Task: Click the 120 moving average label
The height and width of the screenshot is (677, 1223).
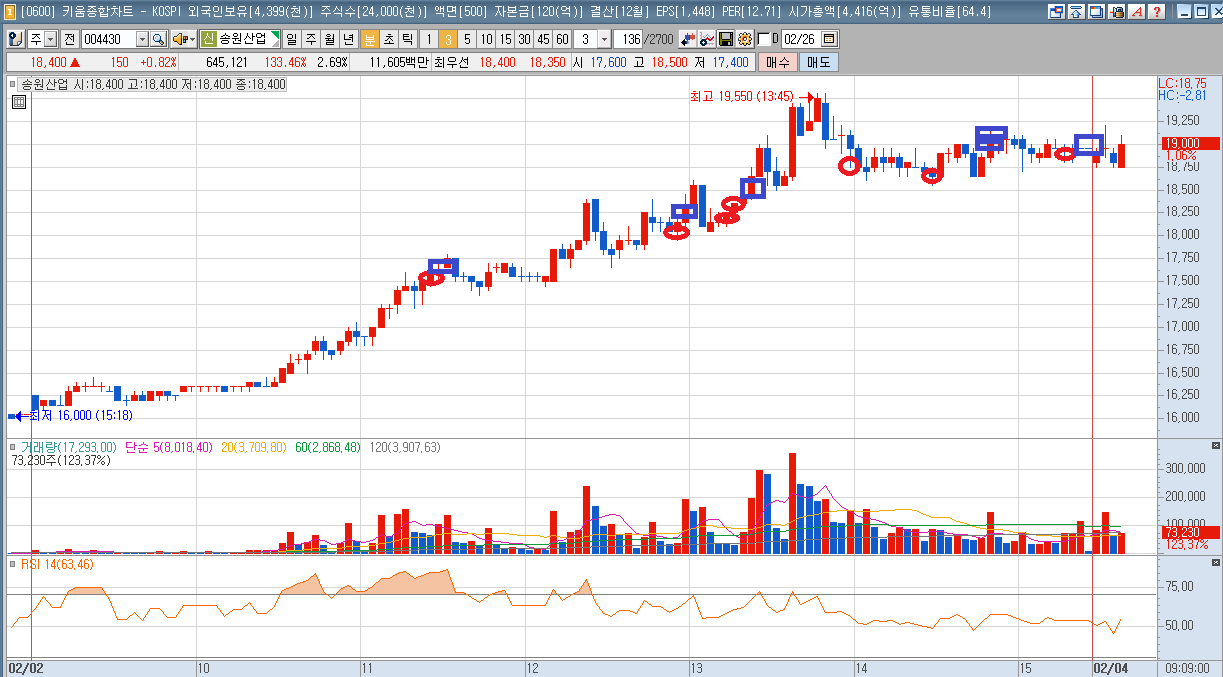Action: click(405, 447)
